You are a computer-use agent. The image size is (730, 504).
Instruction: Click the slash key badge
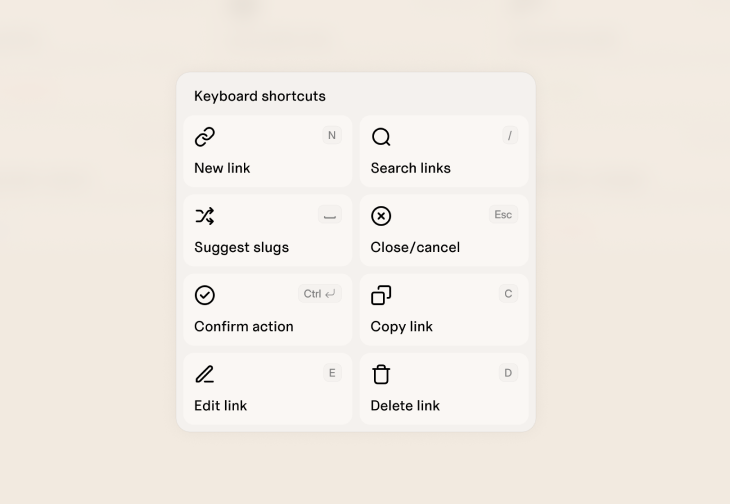tap(510, 135)
